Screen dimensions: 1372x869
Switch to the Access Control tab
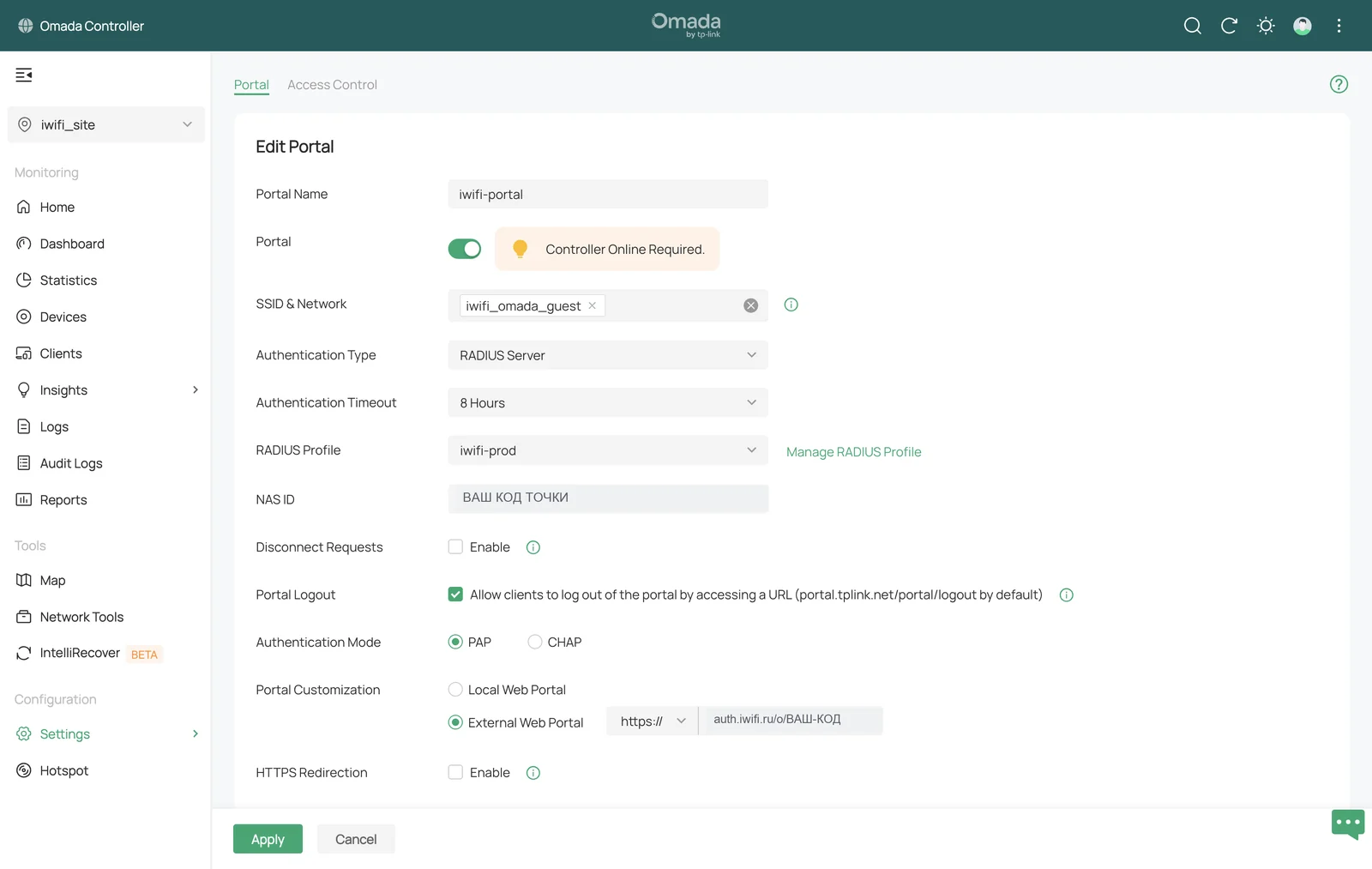pos(332,85)
